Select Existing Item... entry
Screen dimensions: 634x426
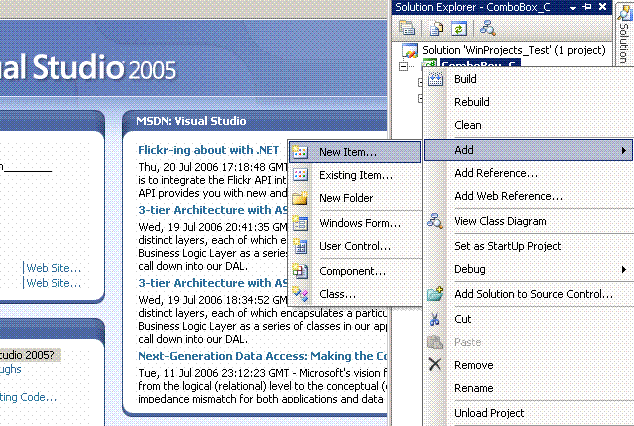click(355, 175)
